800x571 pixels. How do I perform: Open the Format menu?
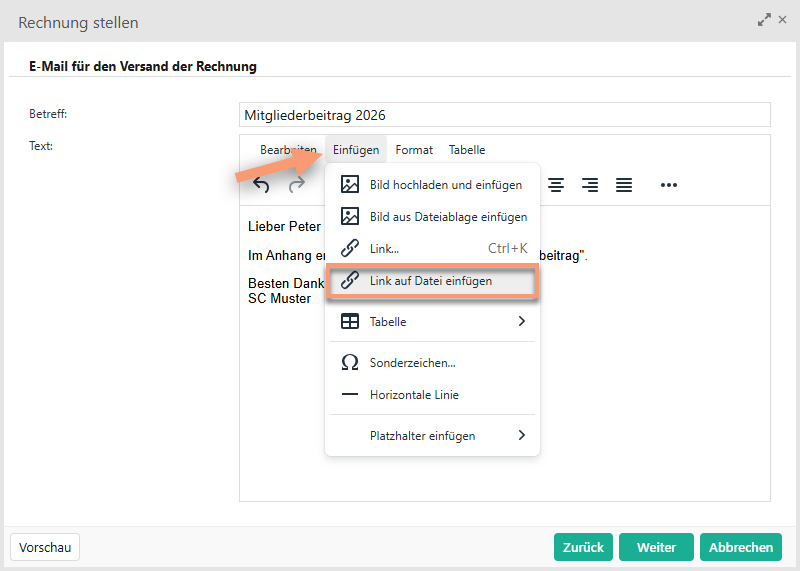pos(414,150)
